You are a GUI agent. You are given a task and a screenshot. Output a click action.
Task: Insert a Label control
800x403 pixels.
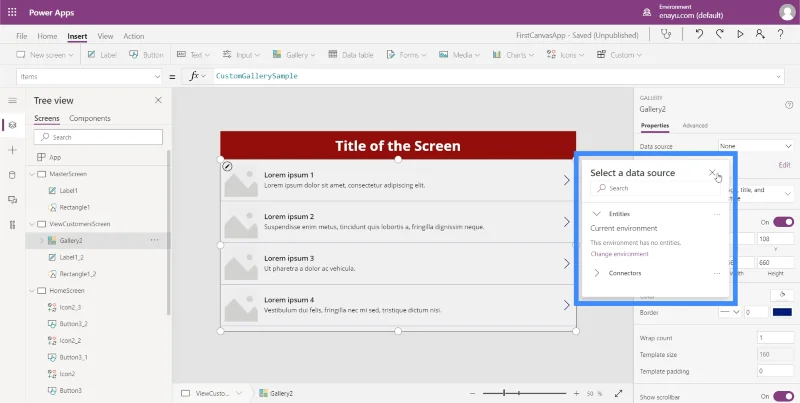(x=102, y=55)
